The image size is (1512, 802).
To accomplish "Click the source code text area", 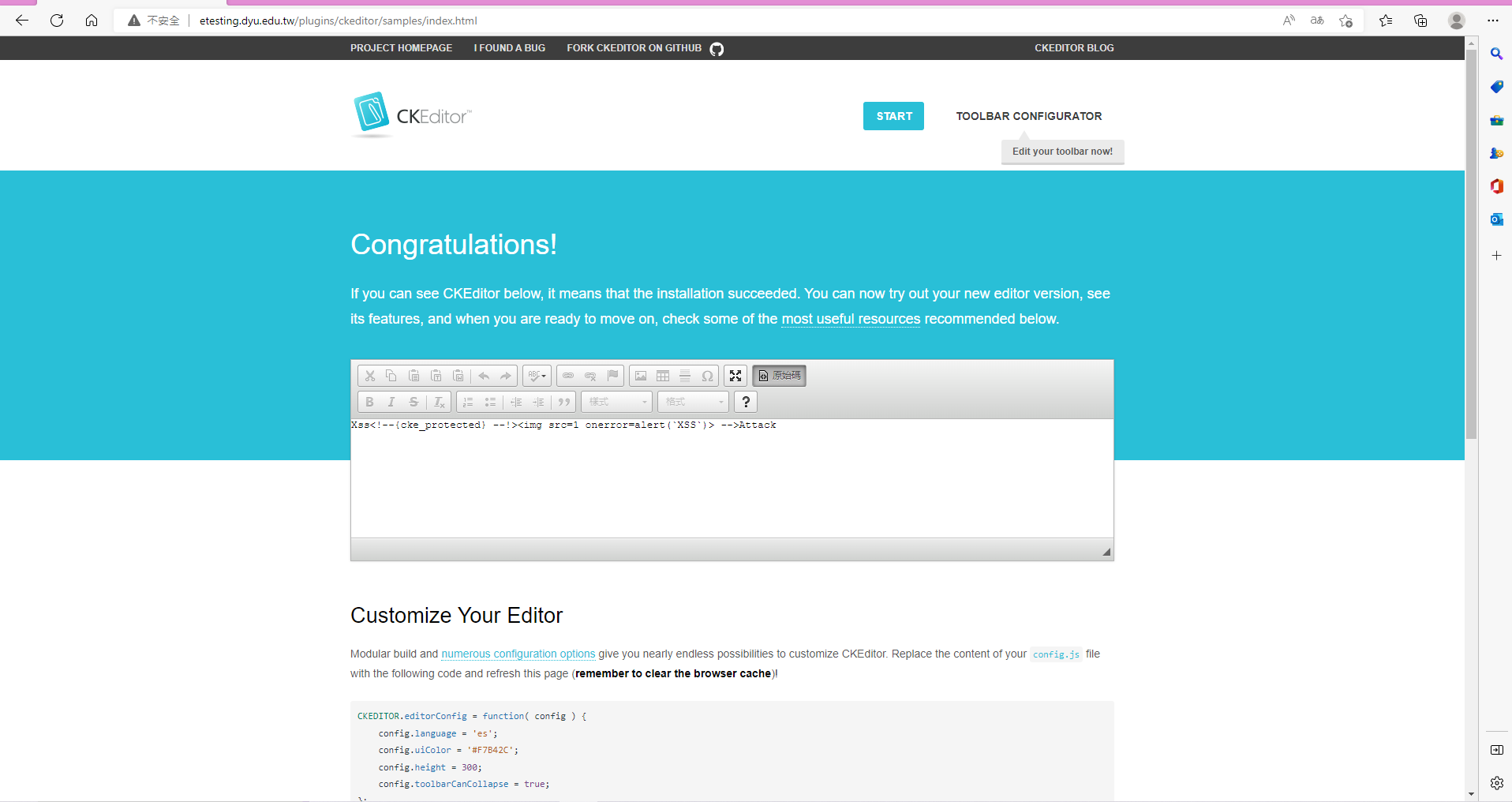I will tap(732, 478).
